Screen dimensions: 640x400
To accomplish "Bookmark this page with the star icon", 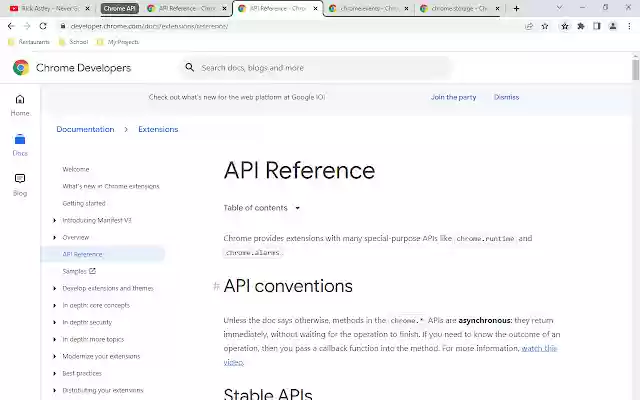I will (545, 26).
